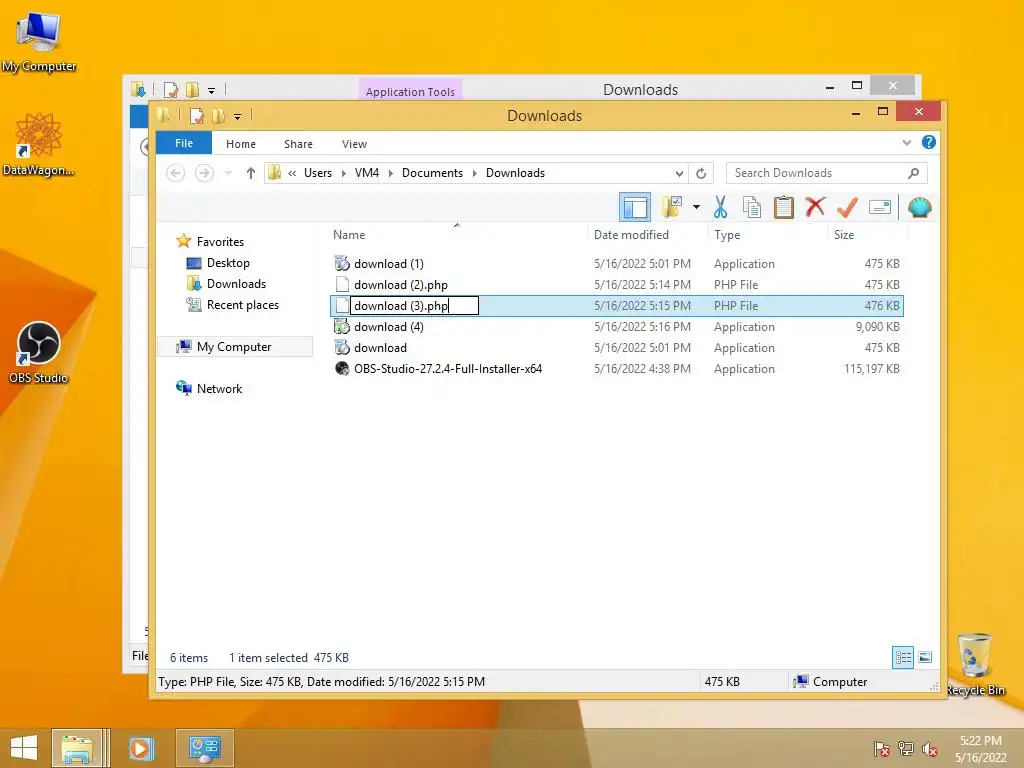1024x768 pixels.
Task: Open Downloads in the navigation pane
Action: click(x=236, y=283)
